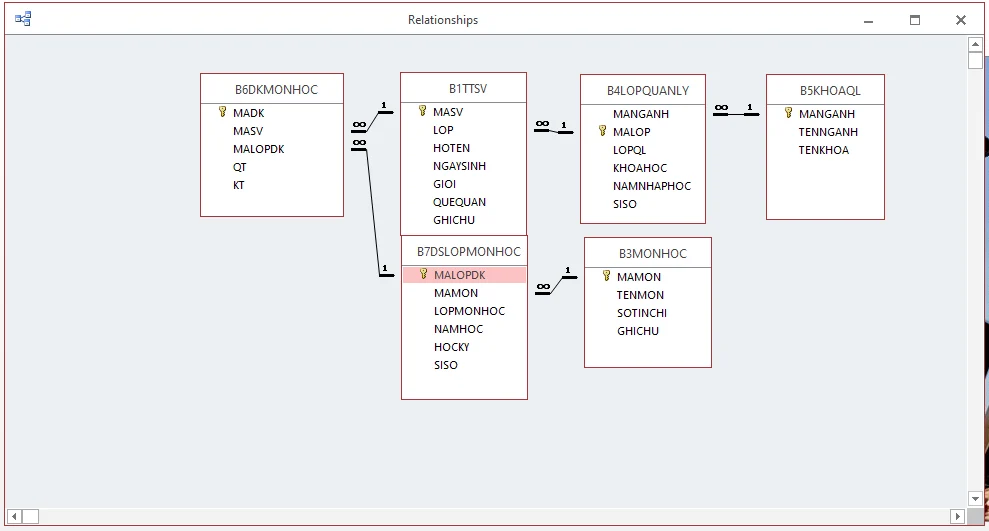This screenshot has height=531, width=989.
Task: Click the scroll left arrow on horizontal scrollbar
Action: pyautogui.click(x=16, y=516)
